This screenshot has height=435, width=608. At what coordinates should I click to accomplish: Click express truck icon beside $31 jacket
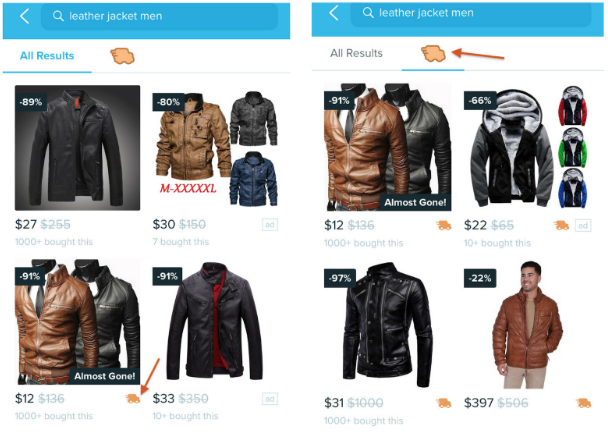pyautogui.click(x=444, y=403)
